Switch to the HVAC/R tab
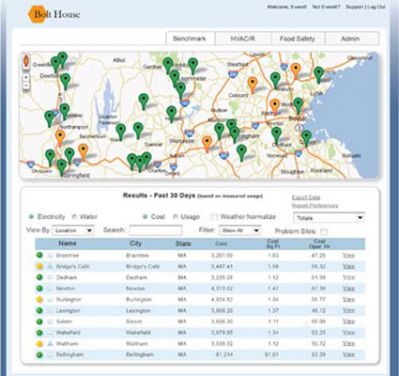 (x=243, y=39)
